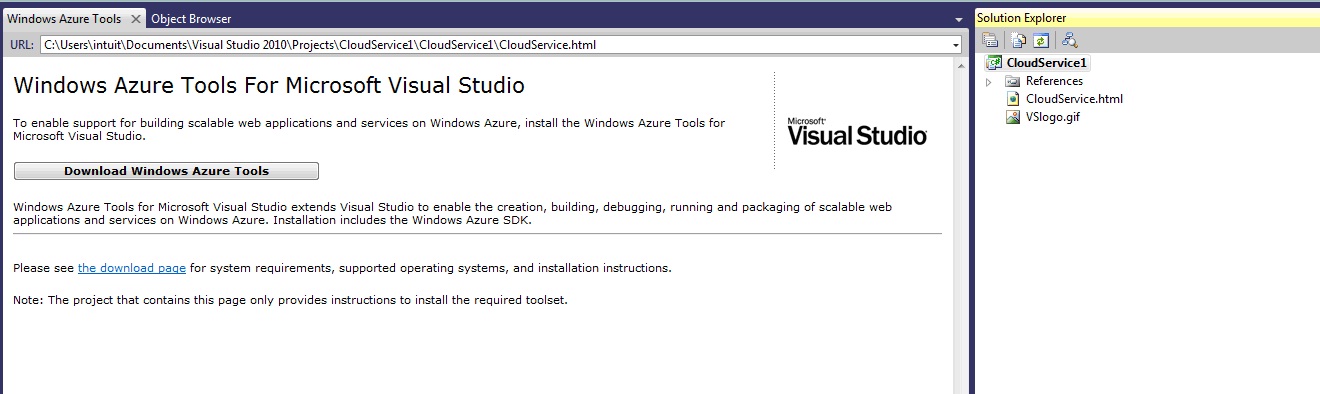Image resolution: width=1320 pixels, height=394 pixels.
Task: Select References label in Solution Explorer
Action: [1054, 81]
